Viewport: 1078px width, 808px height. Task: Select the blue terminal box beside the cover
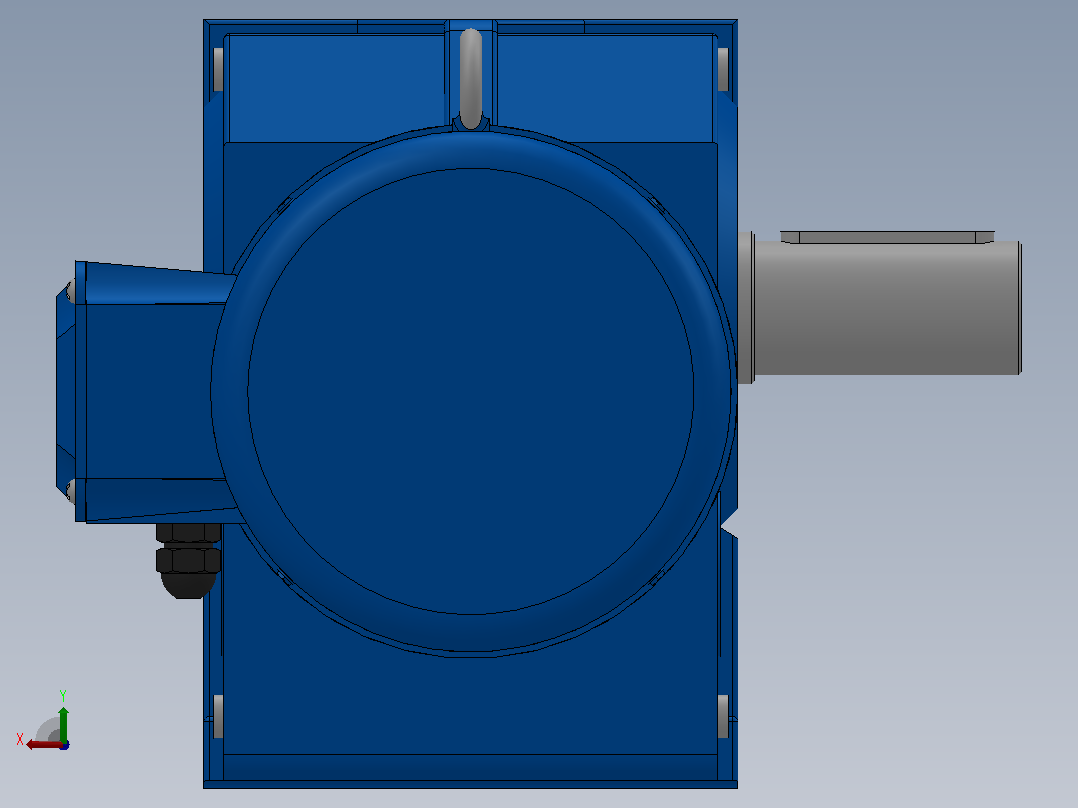tap(148, 391)
